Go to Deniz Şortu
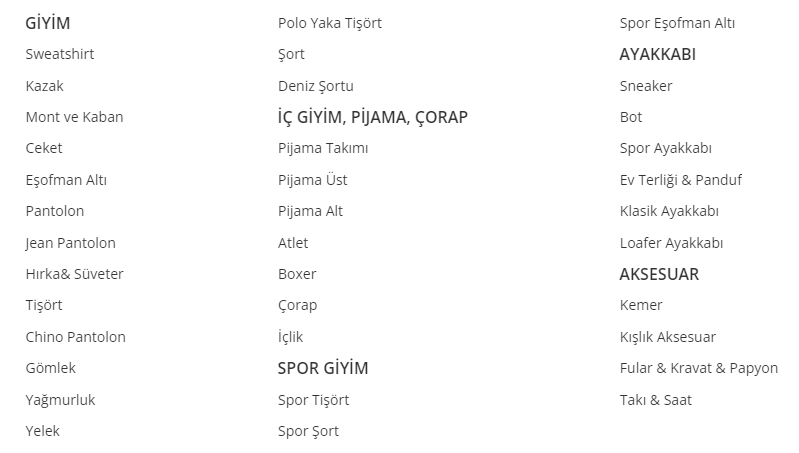Image resolution: width=799 pixels, height=453 pixels. pyautogui.click(x=316, y=86)
